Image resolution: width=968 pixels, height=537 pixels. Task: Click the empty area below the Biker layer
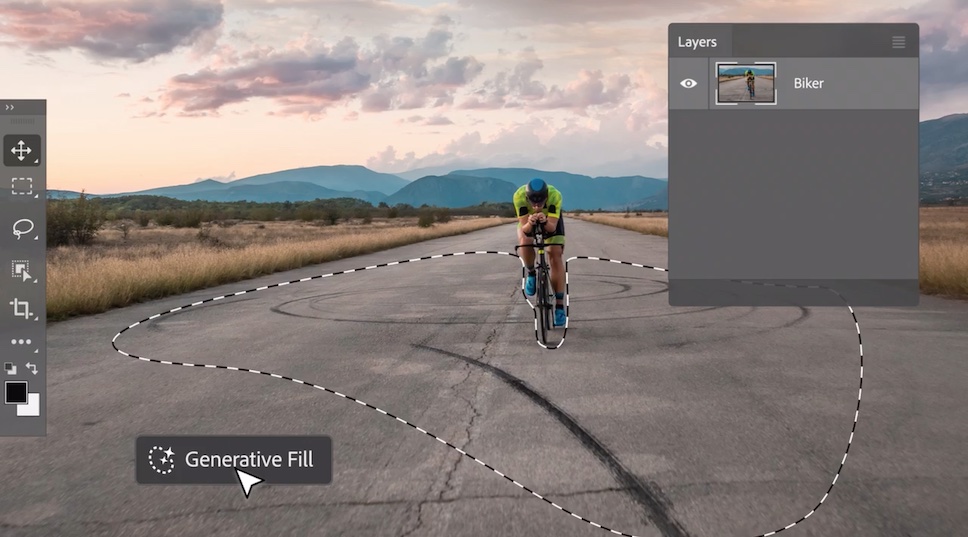click(x=793, y=190)
